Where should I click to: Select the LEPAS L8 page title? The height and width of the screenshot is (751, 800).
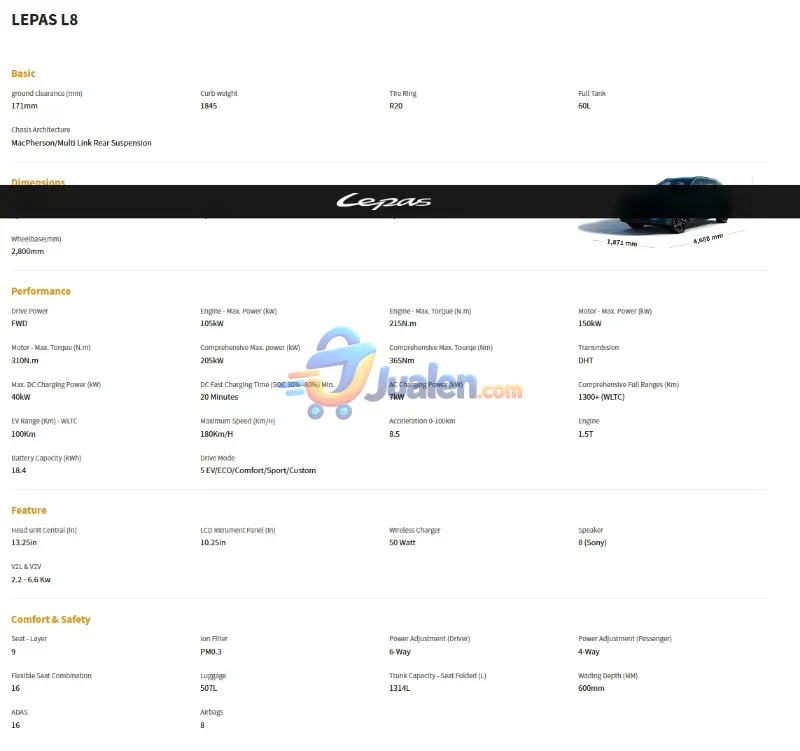click(45, 20)
